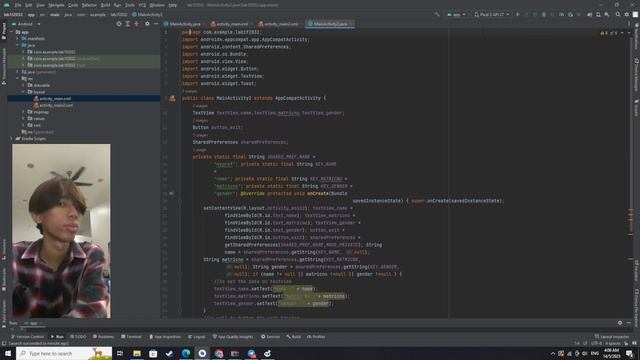
Task: Open Run tool window button
Action: (57, 337)
